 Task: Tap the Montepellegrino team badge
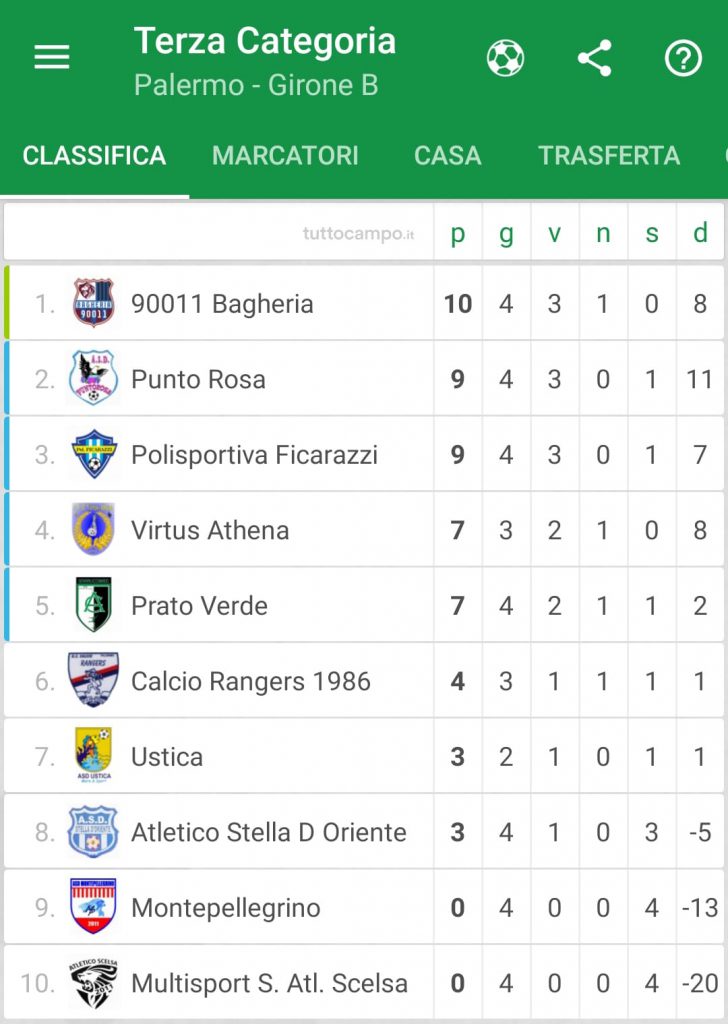93,906
